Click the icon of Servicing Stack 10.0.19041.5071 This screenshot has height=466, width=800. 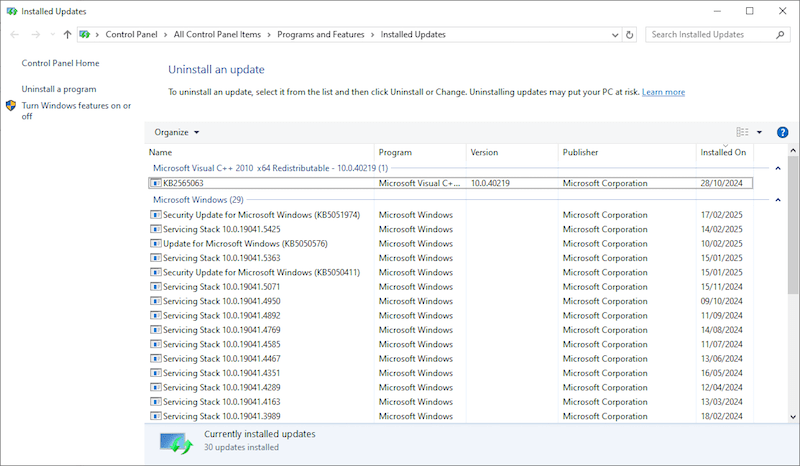click(156, 287)
